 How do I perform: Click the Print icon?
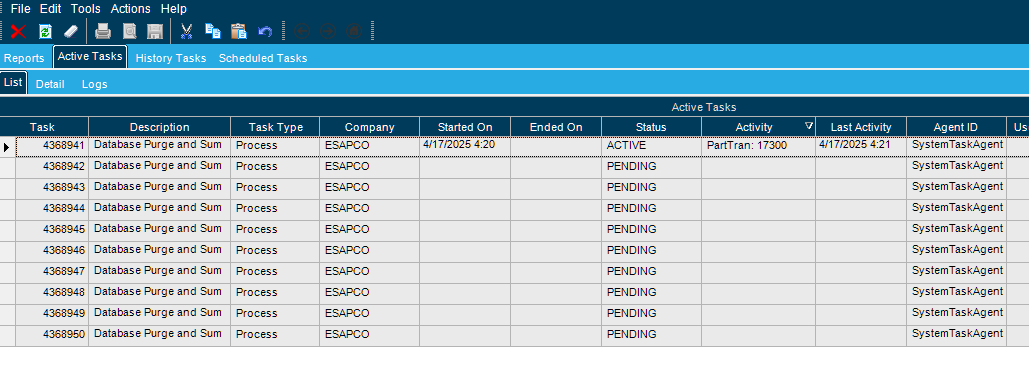pyautogui.click(x=104, y=31)
